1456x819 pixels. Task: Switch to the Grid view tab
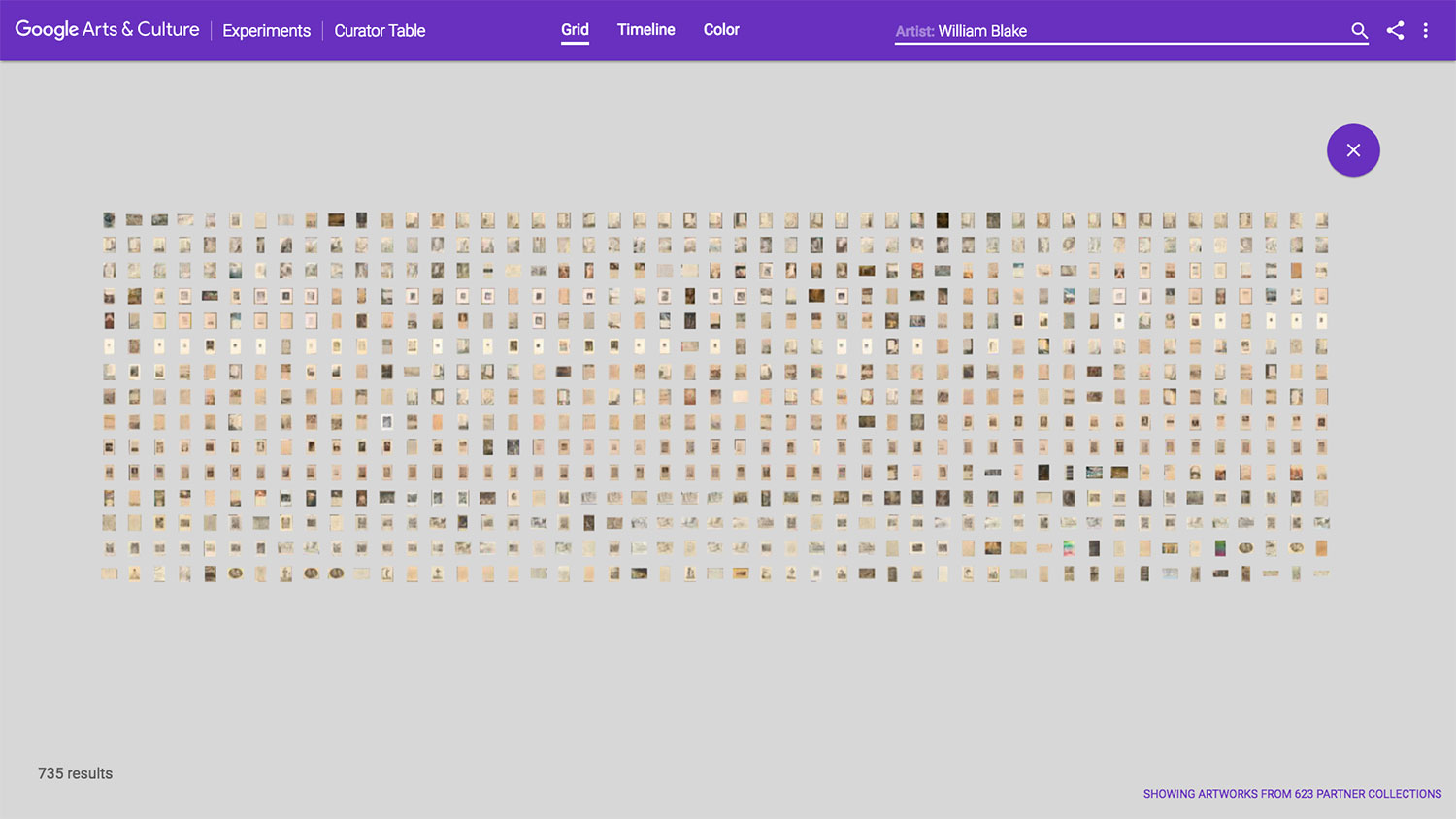tap(575, 30)
